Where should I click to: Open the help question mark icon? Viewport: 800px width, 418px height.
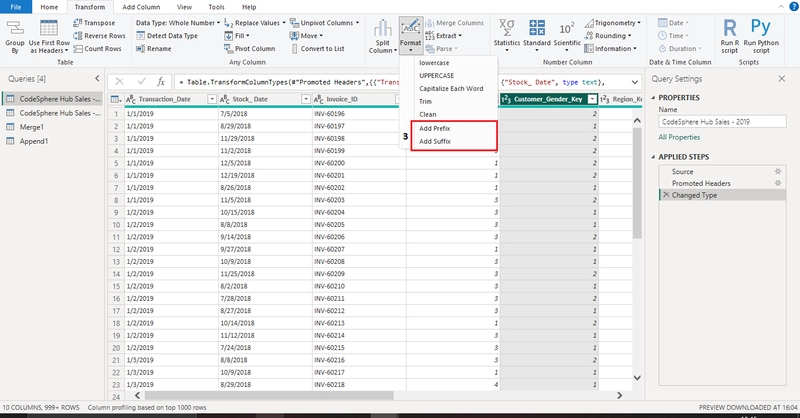click(794, 7)
